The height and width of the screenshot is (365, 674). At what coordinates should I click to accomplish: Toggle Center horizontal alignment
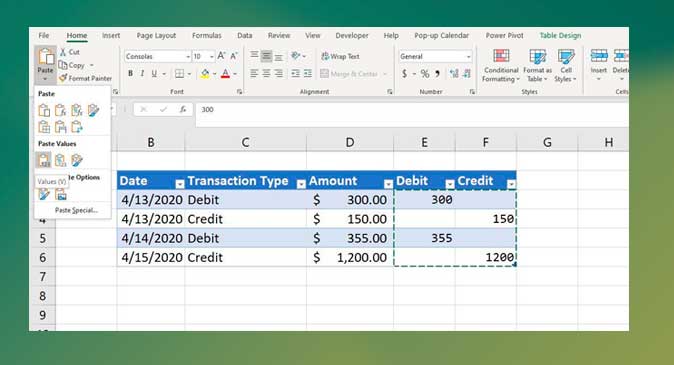point(267,74)
